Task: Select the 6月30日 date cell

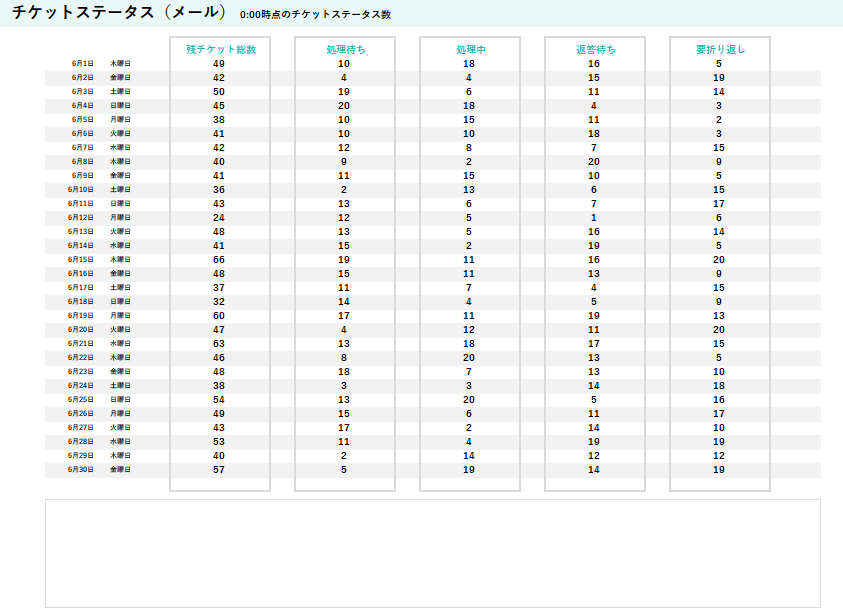Action: [81, 469]
